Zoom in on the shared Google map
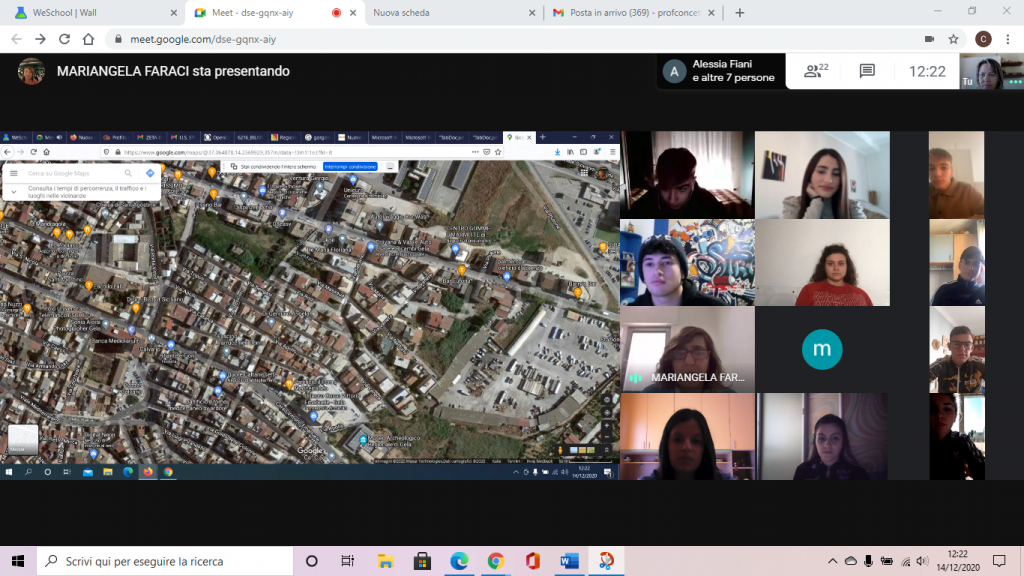 pos(607,425)
